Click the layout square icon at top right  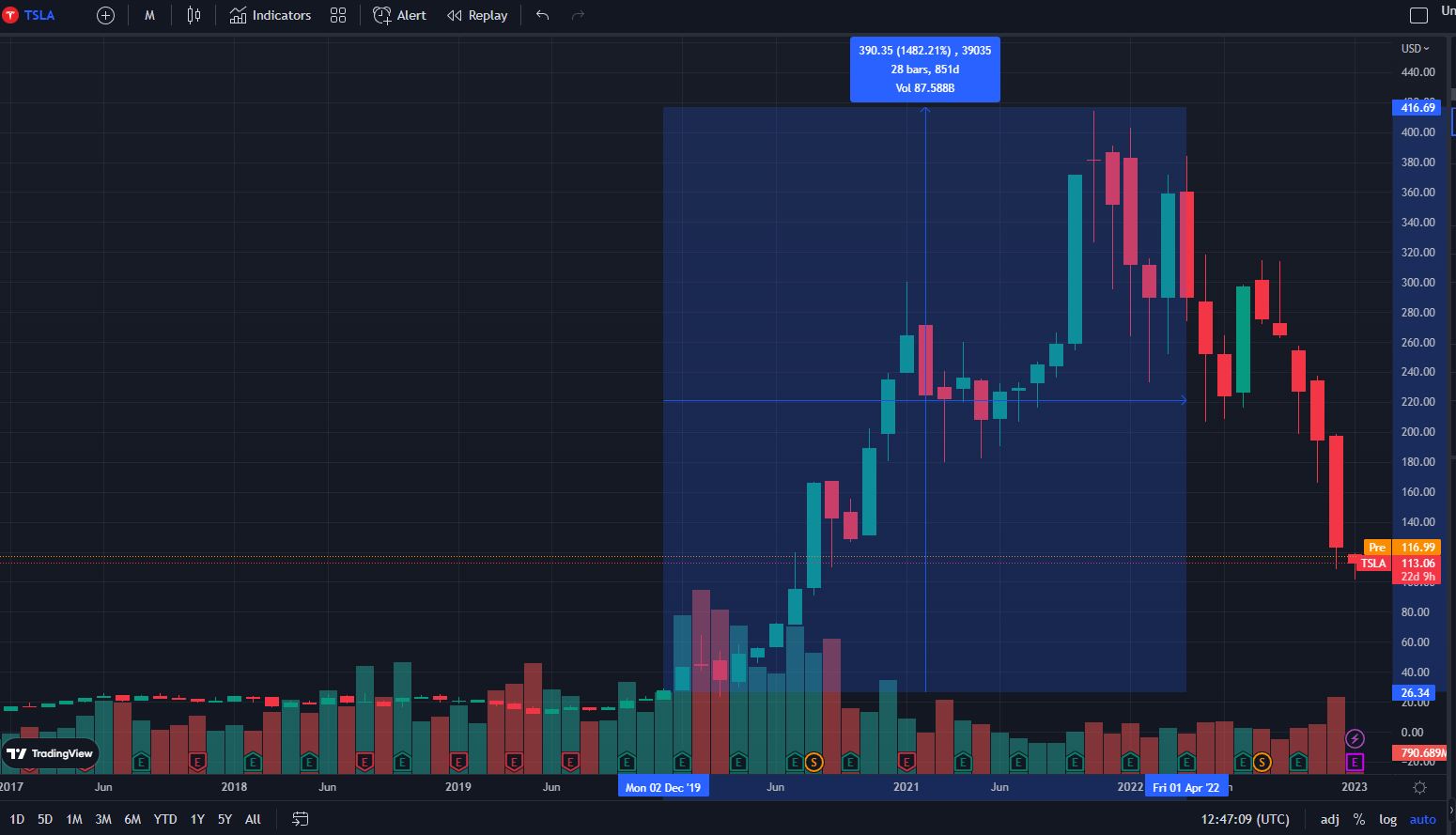click(x=1419, y=15)
